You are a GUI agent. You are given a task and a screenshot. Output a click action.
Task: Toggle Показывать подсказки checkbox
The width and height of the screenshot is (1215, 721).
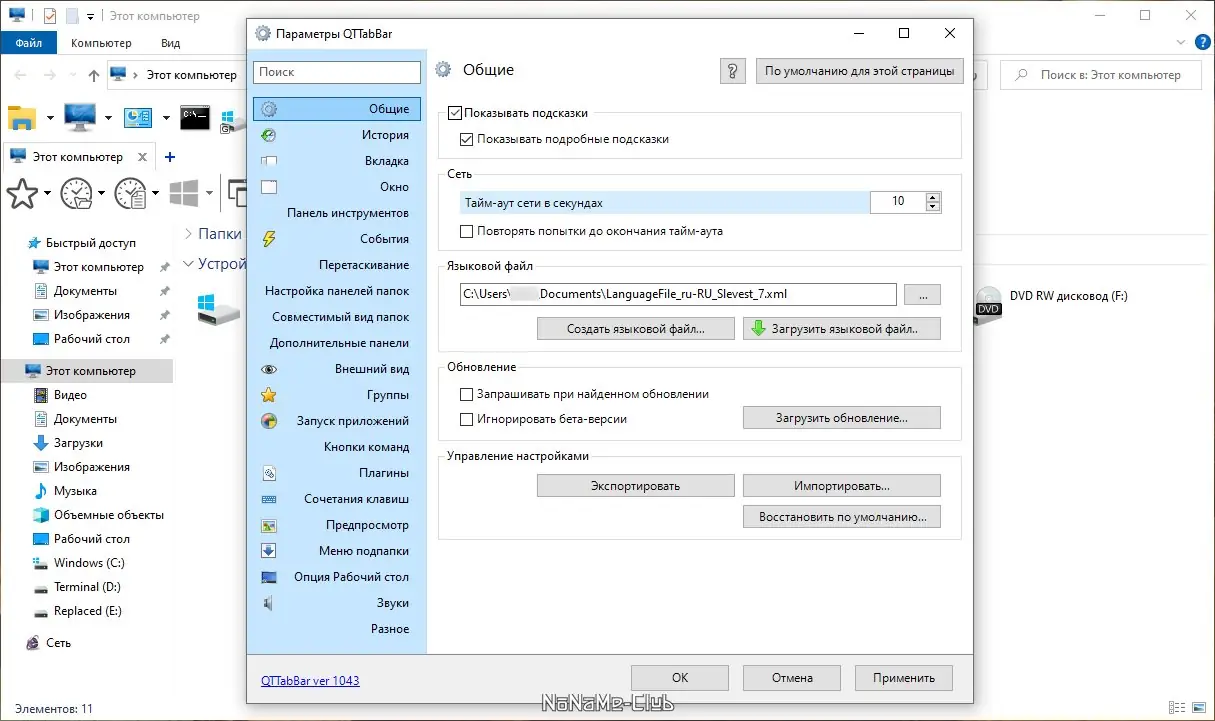pyautogui.click(x=455, y=114)
